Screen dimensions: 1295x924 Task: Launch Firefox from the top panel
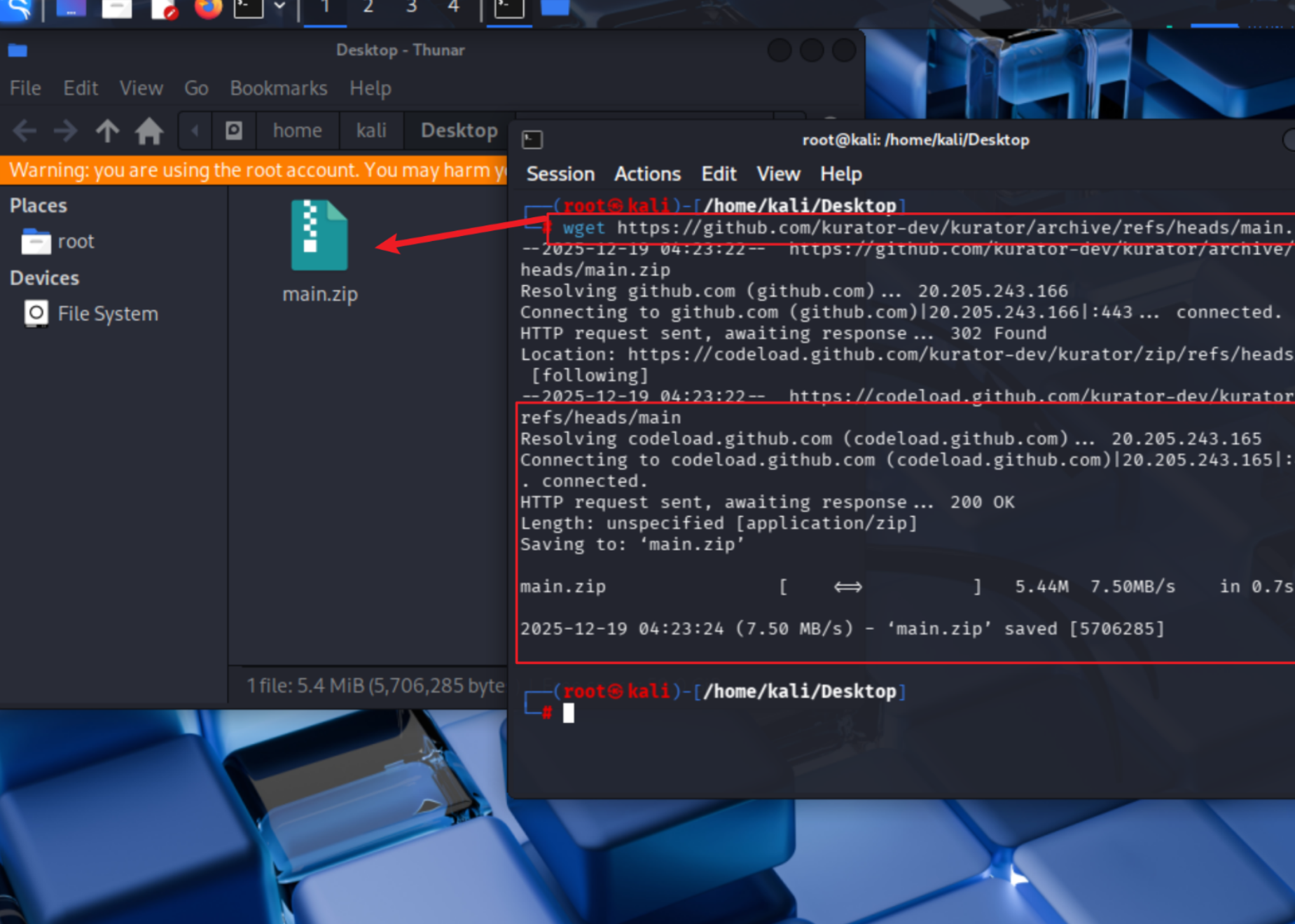pyautogui.click(x=207, y=8)
